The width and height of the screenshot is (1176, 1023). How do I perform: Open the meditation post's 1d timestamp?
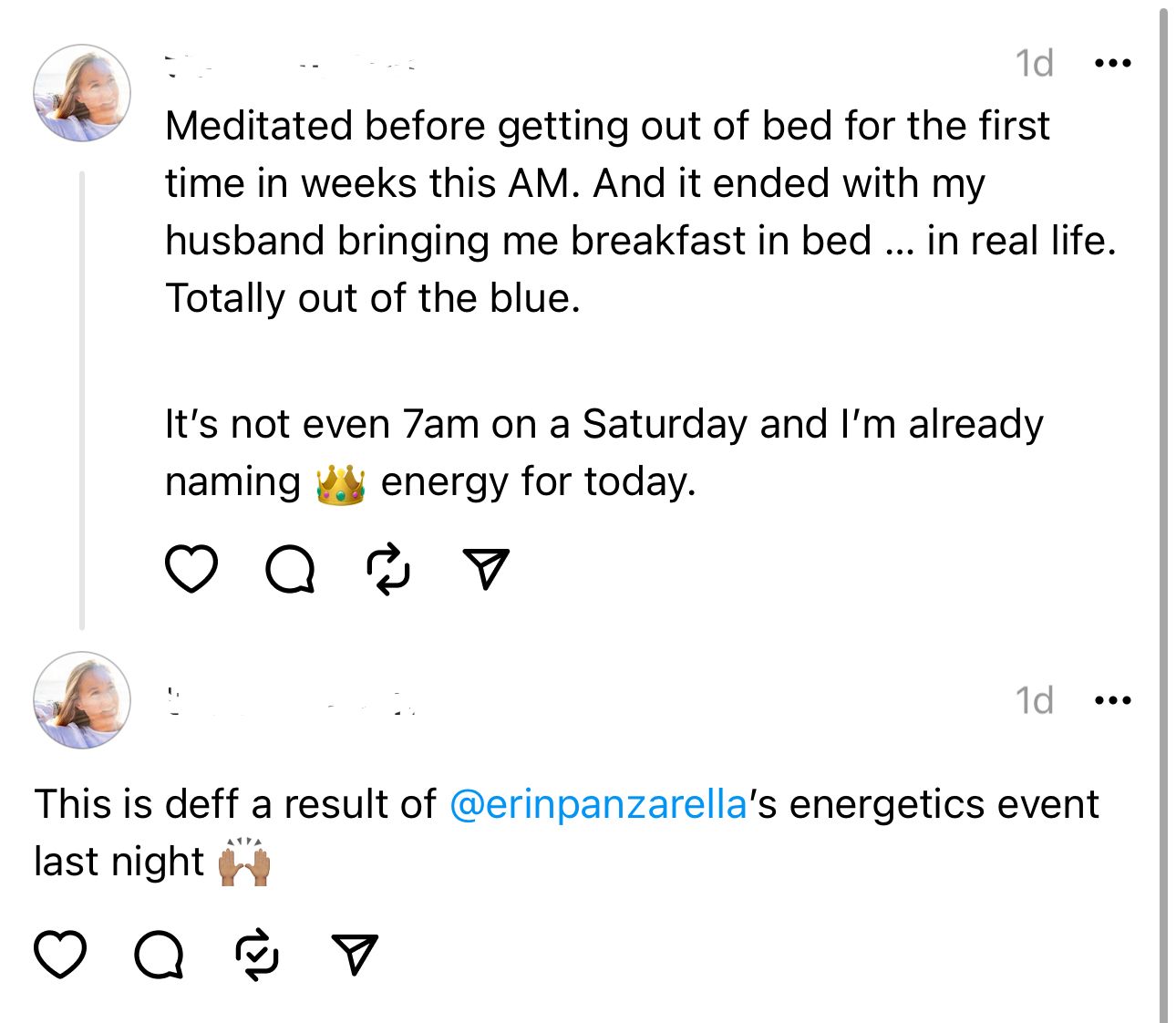[x=1035, y=64]
